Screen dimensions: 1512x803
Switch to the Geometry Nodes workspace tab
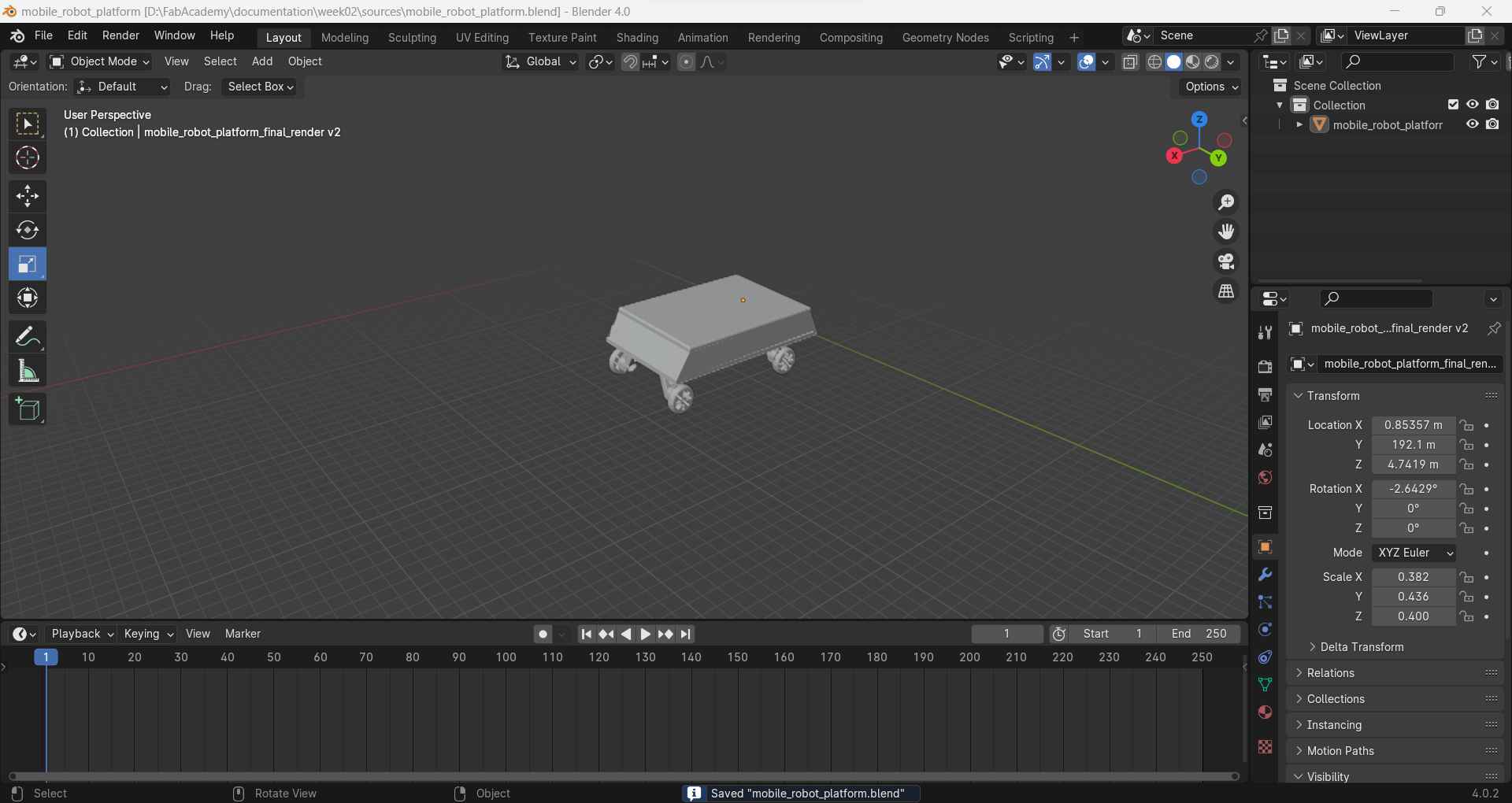[x=945, y=38]
